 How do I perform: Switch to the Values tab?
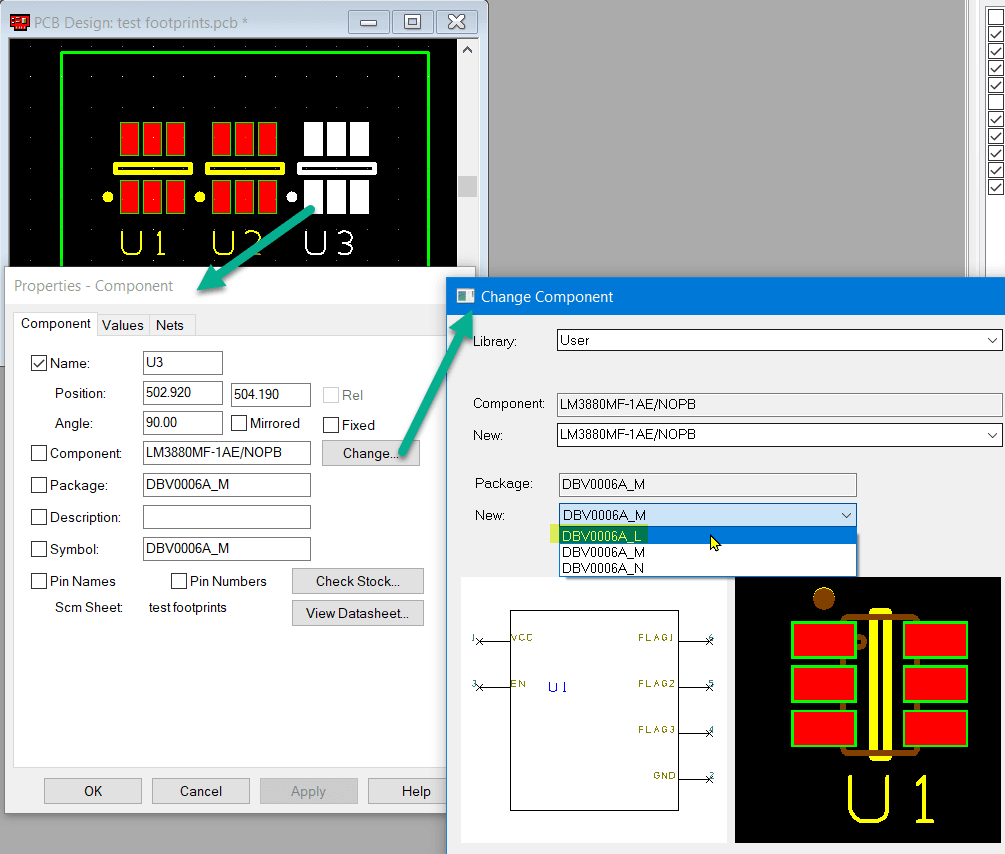(122, 325)
